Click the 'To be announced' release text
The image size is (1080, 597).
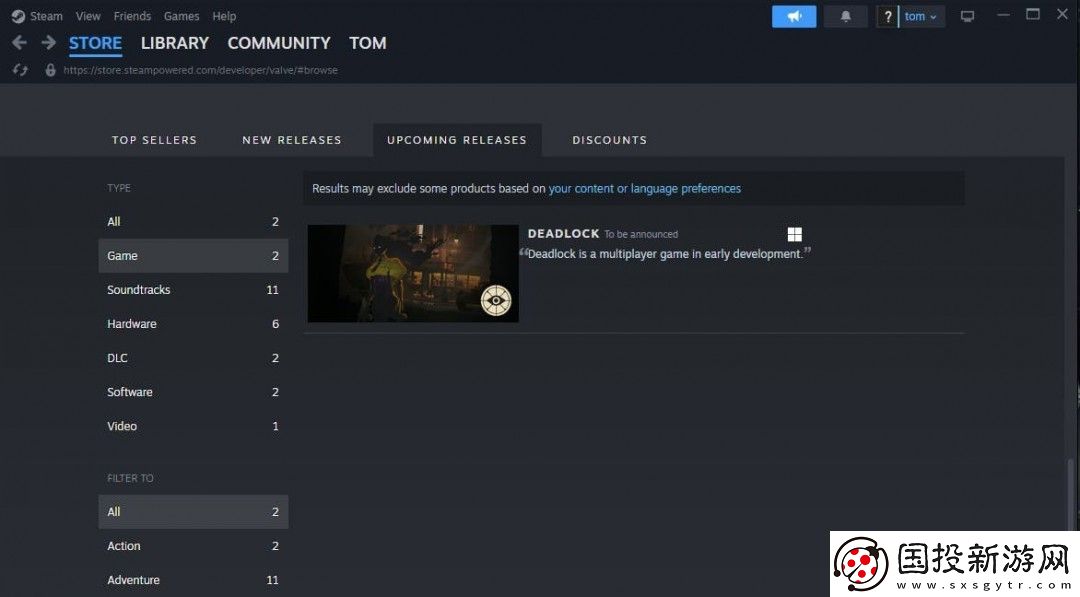pyautogui.click(x=641, y=235)
